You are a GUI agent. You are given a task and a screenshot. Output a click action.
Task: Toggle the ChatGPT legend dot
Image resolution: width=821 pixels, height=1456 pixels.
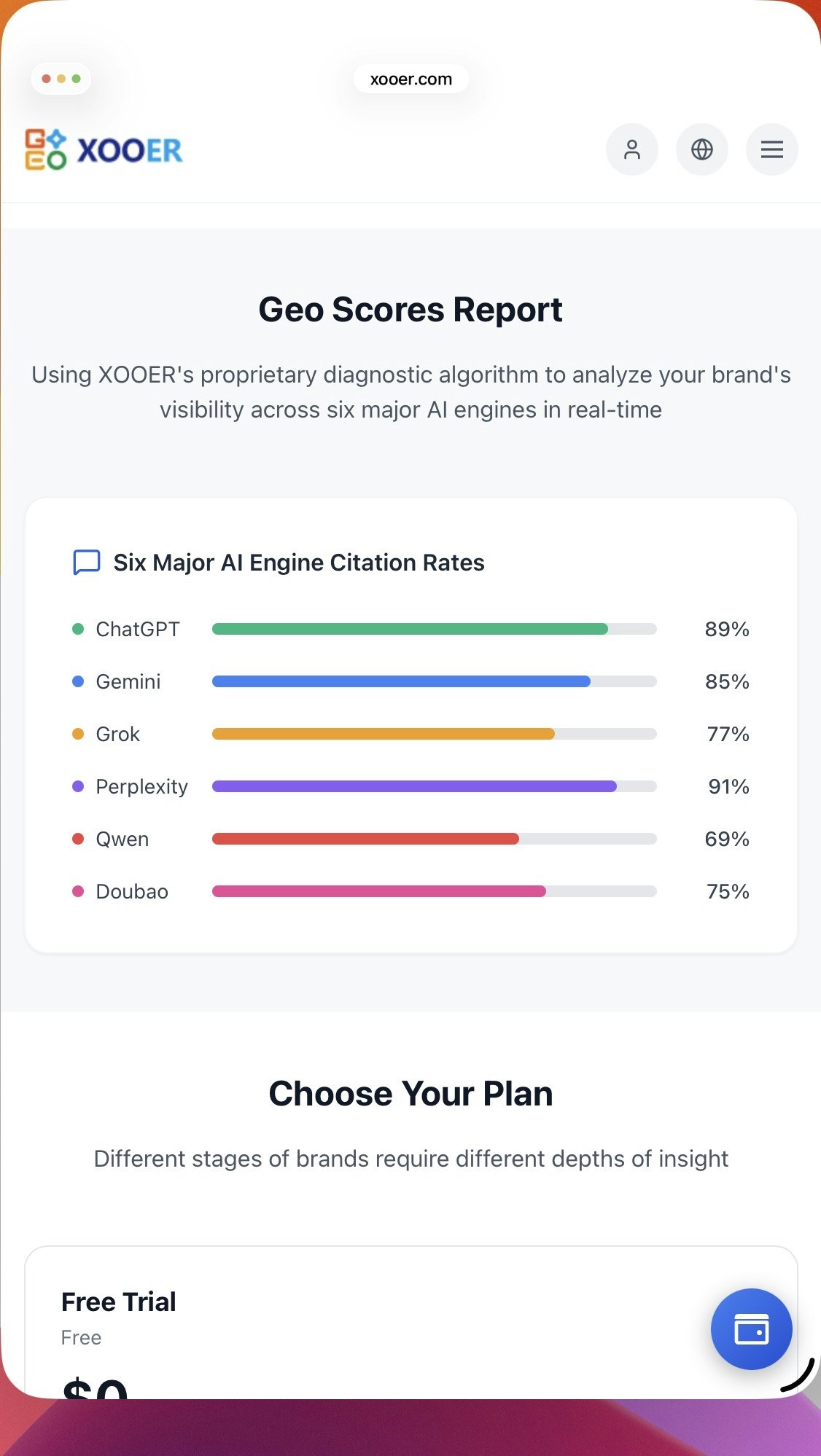[x=78, y=628]
